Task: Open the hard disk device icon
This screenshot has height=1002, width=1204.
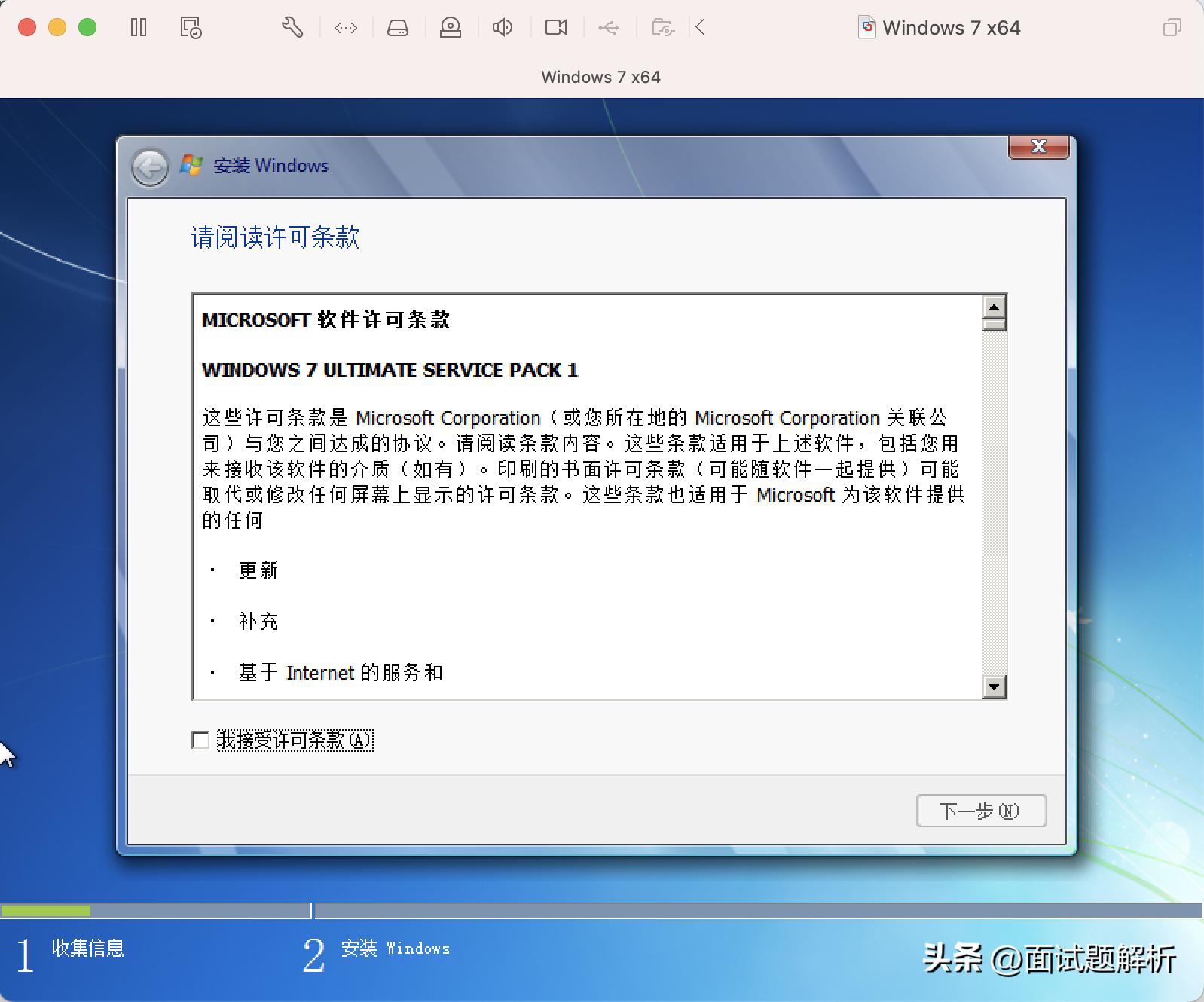Action: 398,28
